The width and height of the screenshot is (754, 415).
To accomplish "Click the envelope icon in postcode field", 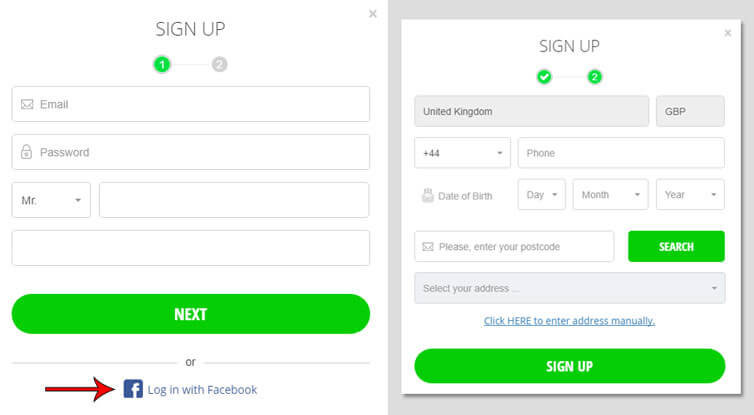I will (x=428, y=246).
